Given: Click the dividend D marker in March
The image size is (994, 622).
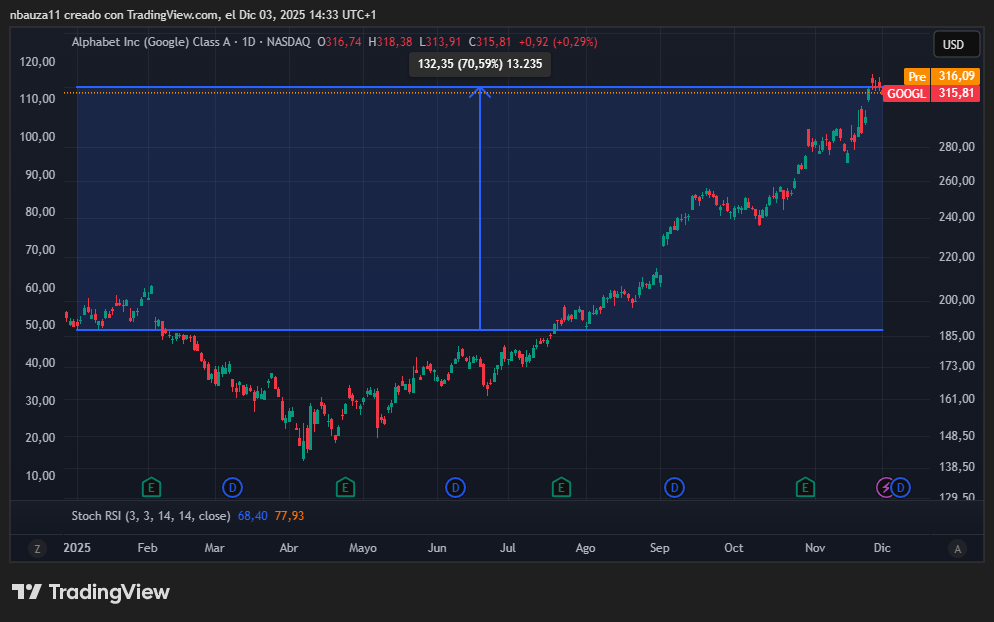Looking at the screenshot, I should [x=232, y=487].
